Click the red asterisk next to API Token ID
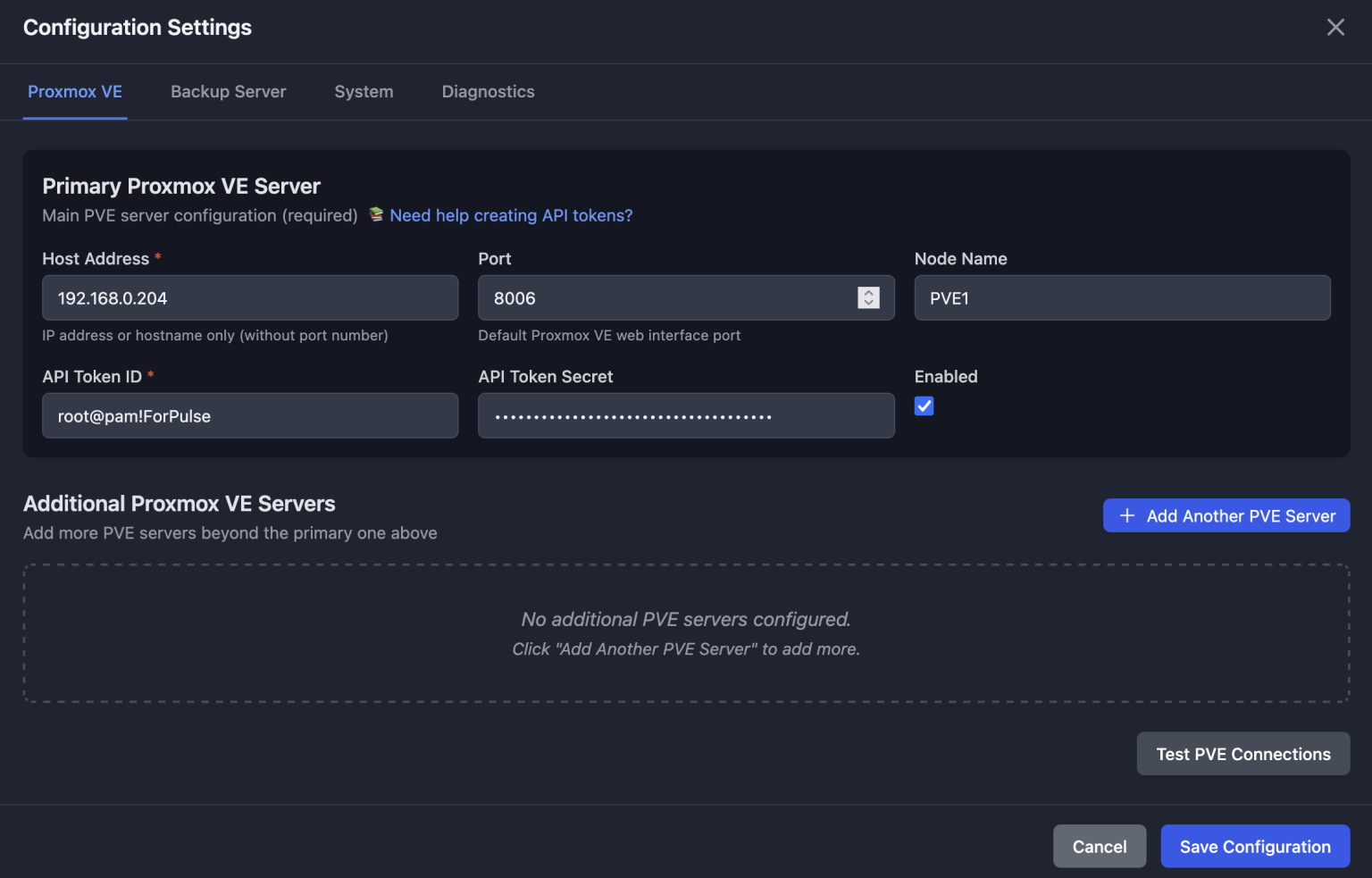 (x=150, y=376)
